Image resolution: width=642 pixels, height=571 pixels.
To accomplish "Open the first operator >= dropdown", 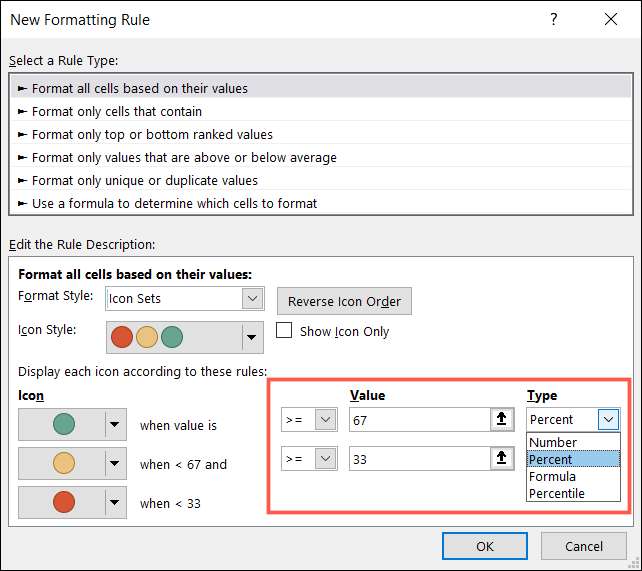I will [x=325, y=420].
